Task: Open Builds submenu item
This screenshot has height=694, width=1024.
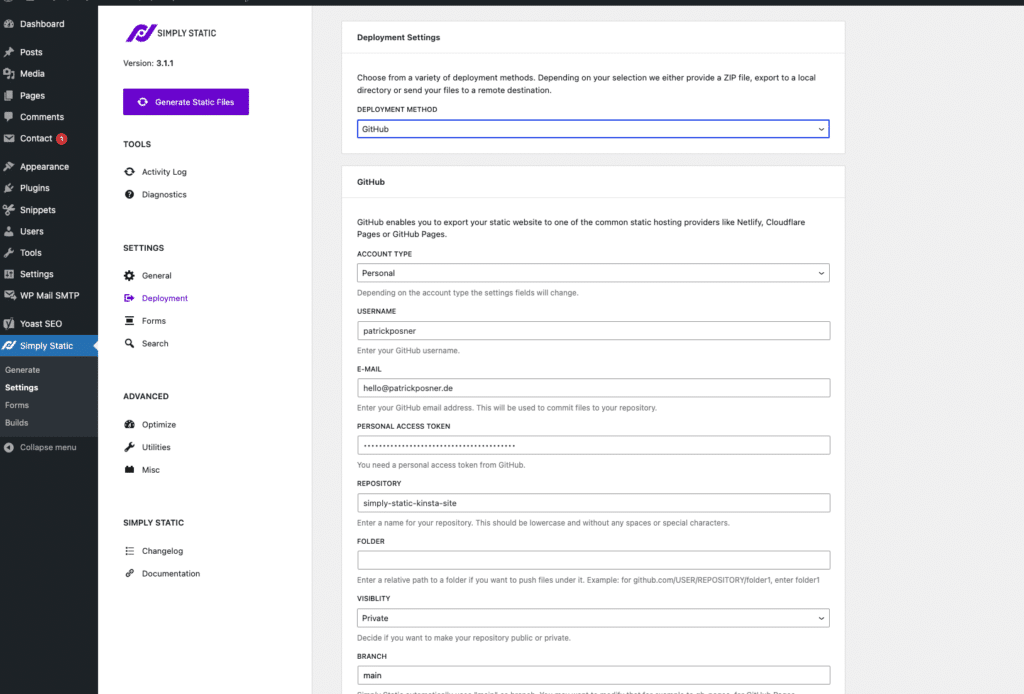Action: [x=16, y=422]
